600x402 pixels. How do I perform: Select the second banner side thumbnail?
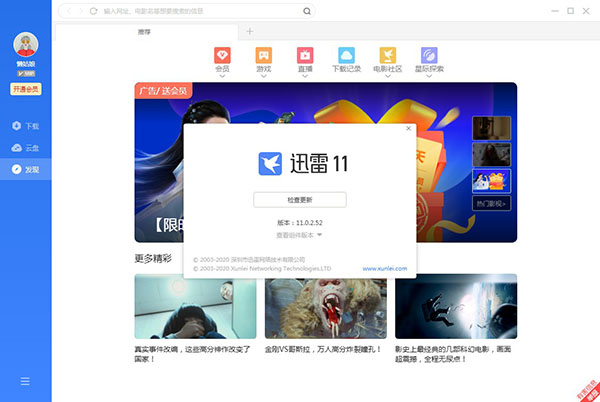pos(491,155)
